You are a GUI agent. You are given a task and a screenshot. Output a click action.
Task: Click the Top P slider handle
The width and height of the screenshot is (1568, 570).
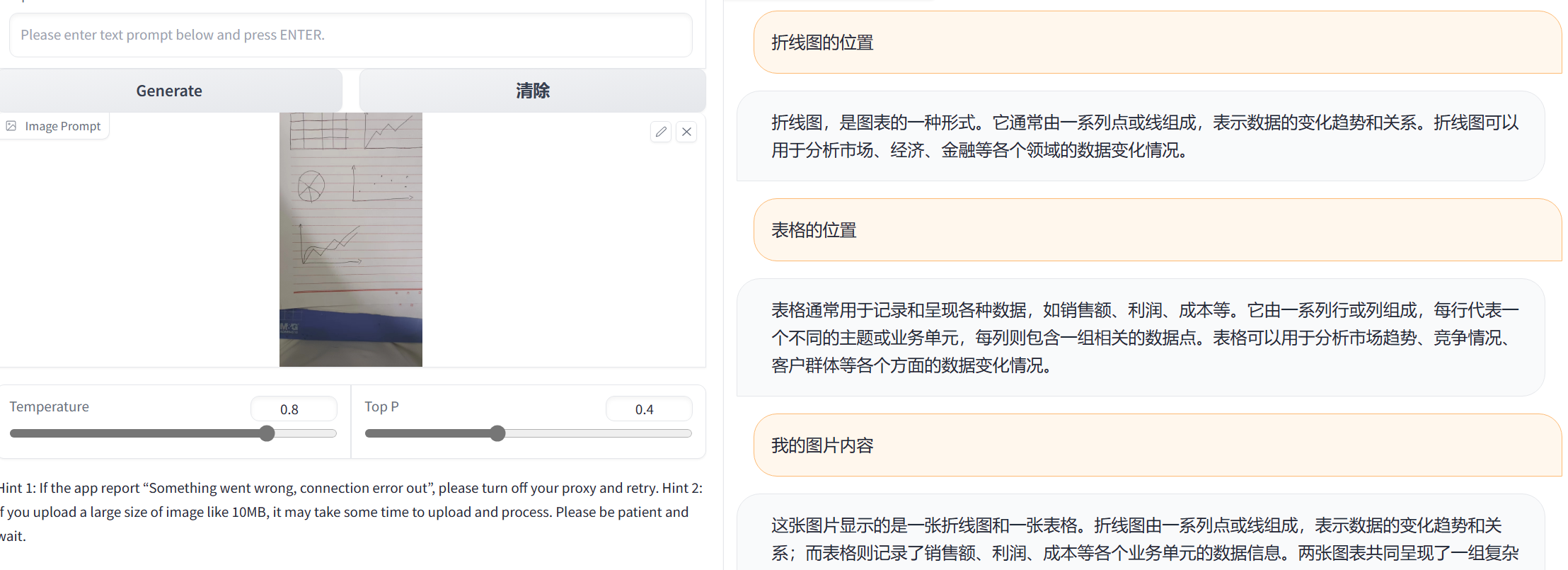click(x=497, y=433)
